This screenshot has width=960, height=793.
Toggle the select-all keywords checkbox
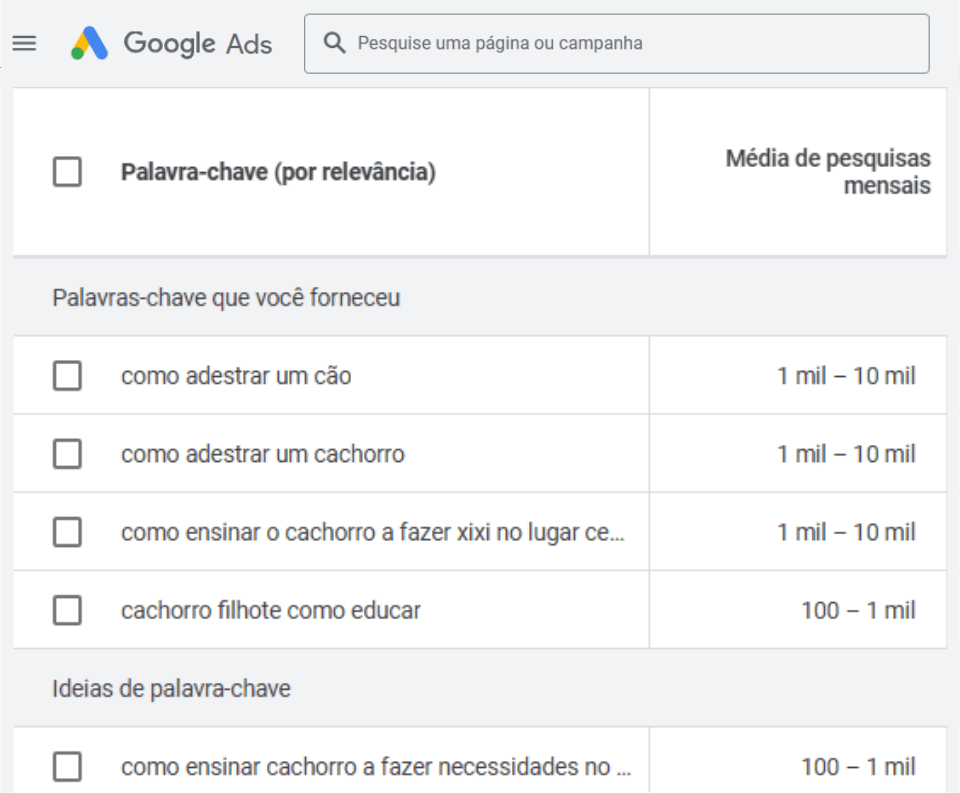(x=67, y=172)
